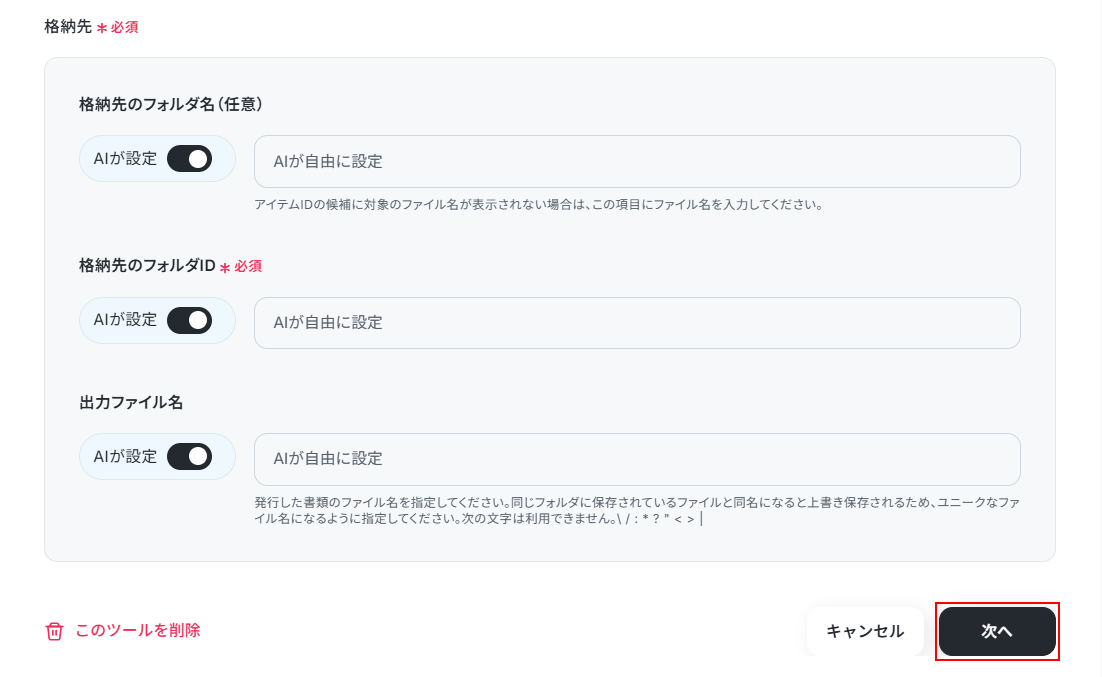Click the このツールを削除 link text
The height and width of the screenshot is (677, 1102).
click(138, 631)
